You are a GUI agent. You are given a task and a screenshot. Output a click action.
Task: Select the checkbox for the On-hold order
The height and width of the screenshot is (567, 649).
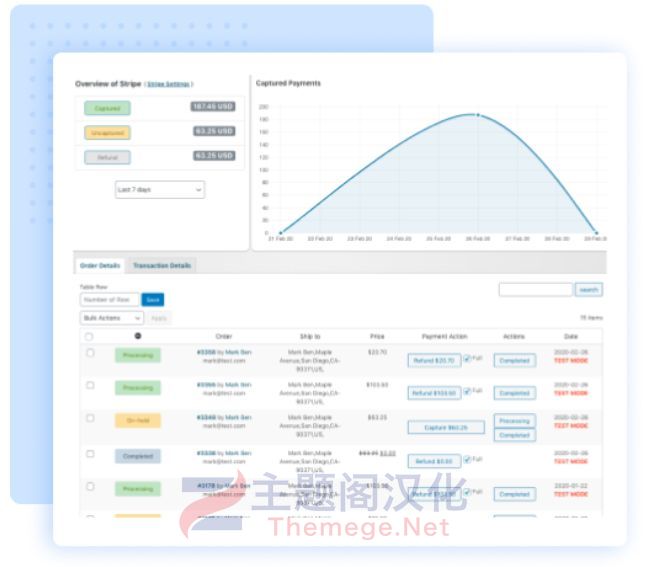[x=90, y=418]
